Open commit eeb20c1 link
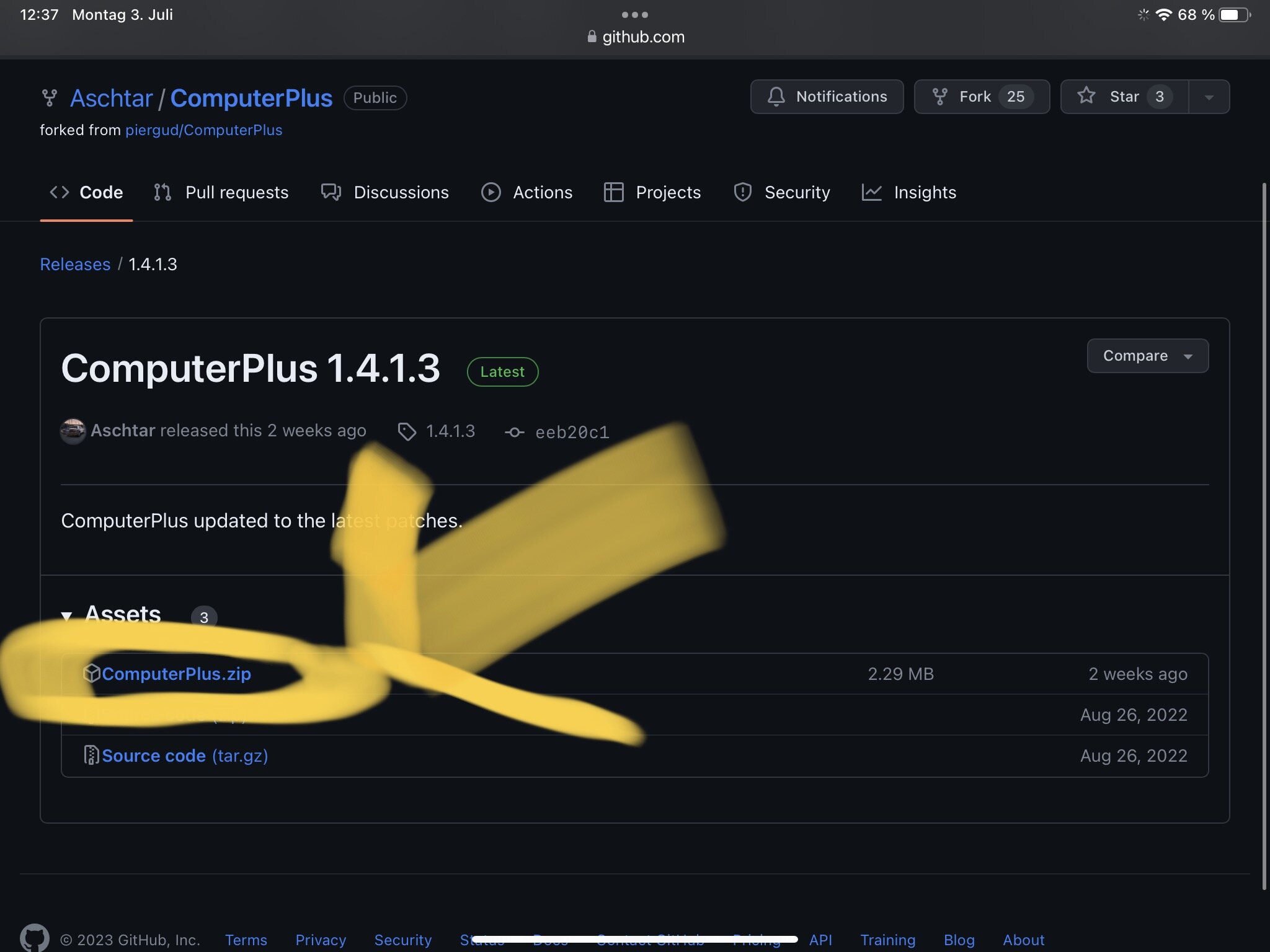Viewport: 1270px width, 952px height. 571,432
